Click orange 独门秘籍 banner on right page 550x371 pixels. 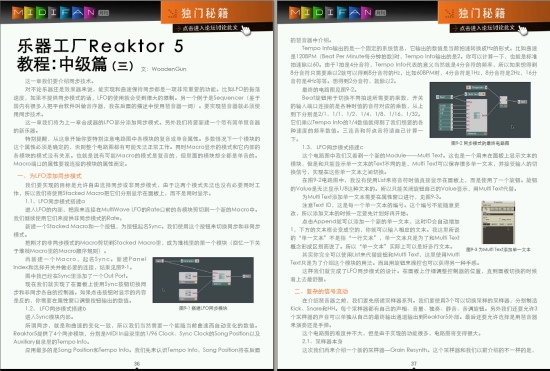pyautogui.click(x=494, y=12)
